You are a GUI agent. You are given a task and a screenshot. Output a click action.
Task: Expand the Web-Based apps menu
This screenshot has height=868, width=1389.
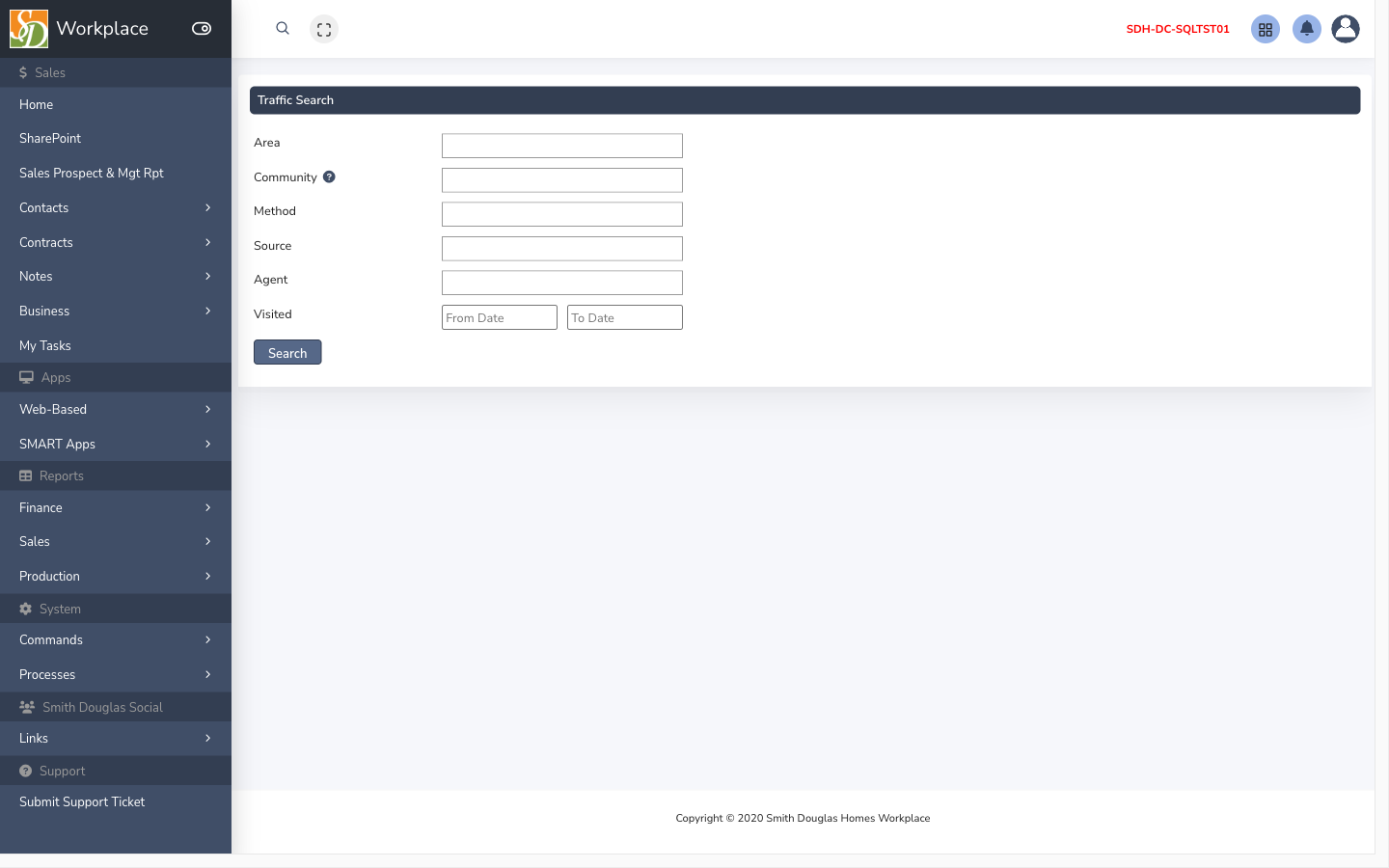coord(116,410)
